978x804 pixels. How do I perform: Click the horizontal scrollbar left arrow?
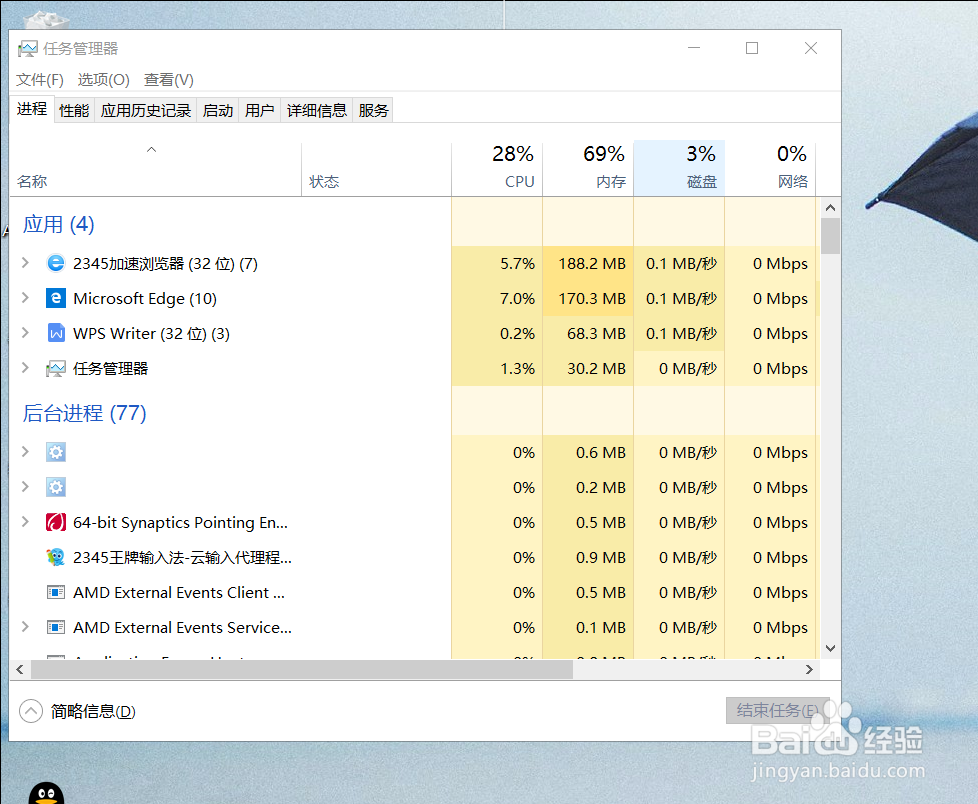point(20,669)
